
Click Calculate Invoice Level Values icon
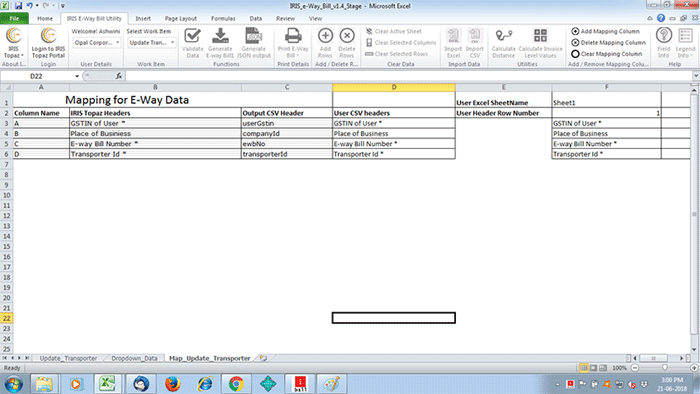pyautogui.click(x=540, y=43)
